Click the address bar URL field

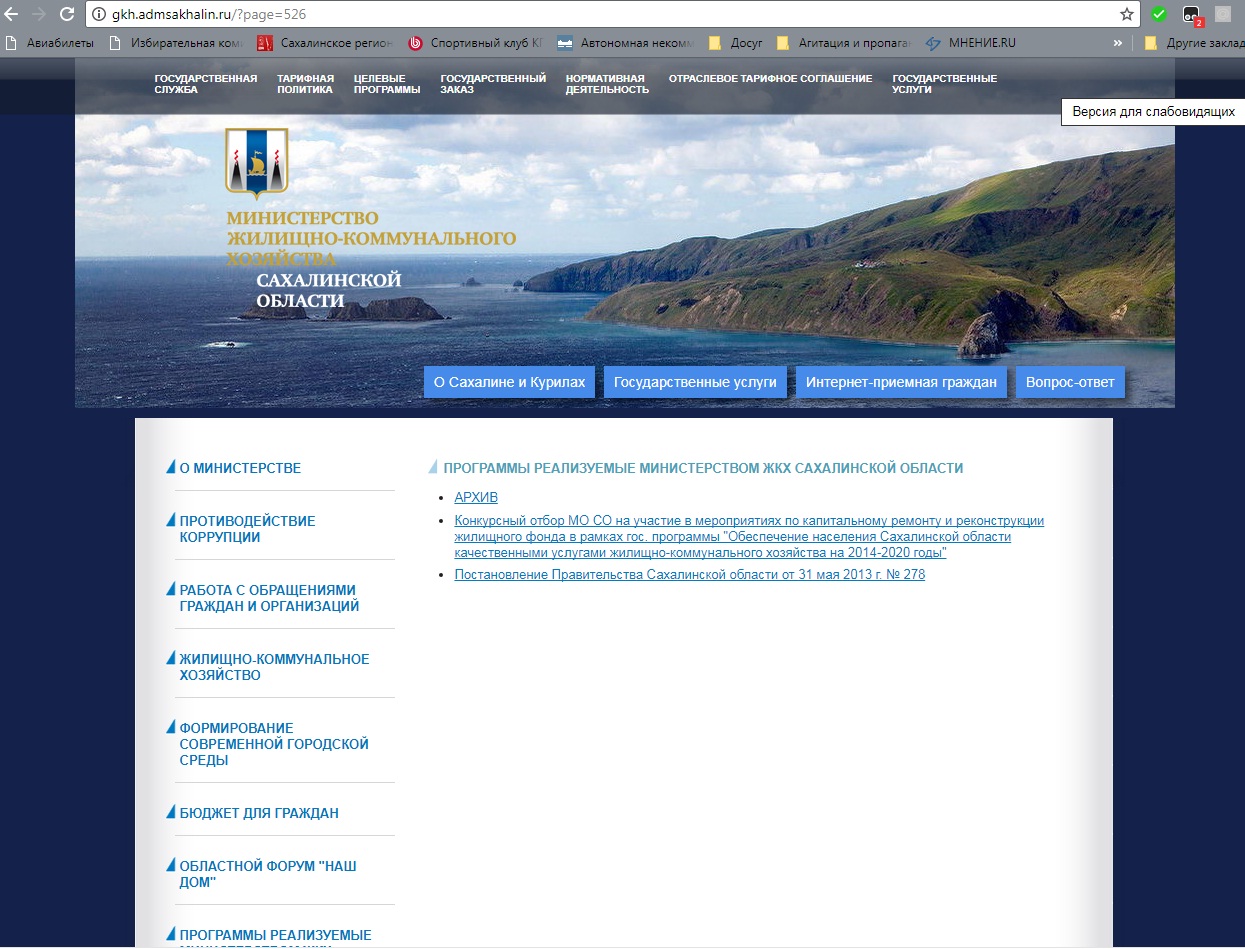click(x=600, y=14)
